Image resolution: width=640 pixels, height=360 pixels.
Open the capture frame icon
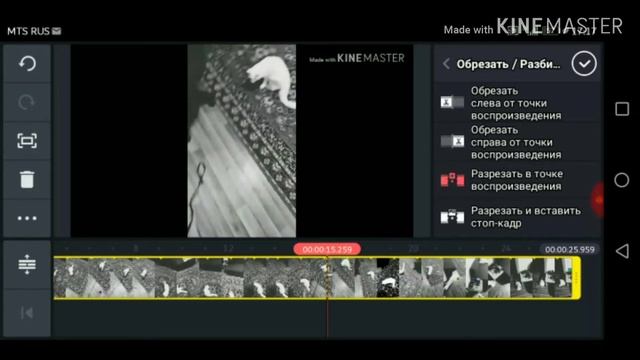tap(27, 141)
